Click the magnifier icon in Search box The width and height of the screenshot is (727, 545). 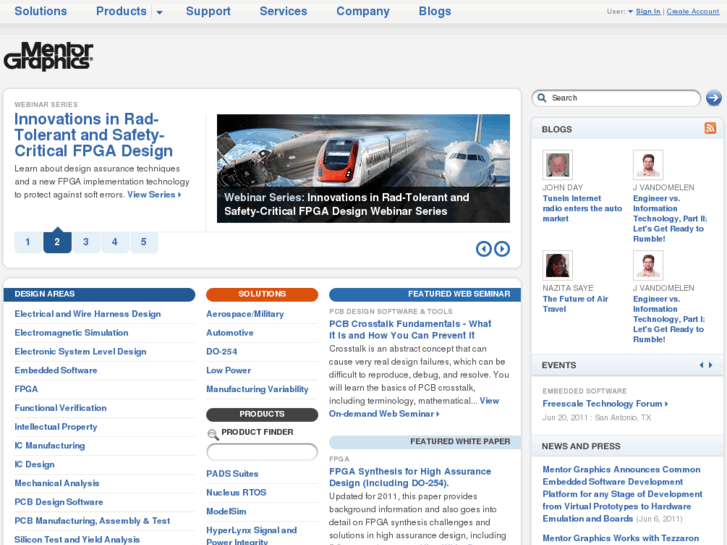pos(542,98)
